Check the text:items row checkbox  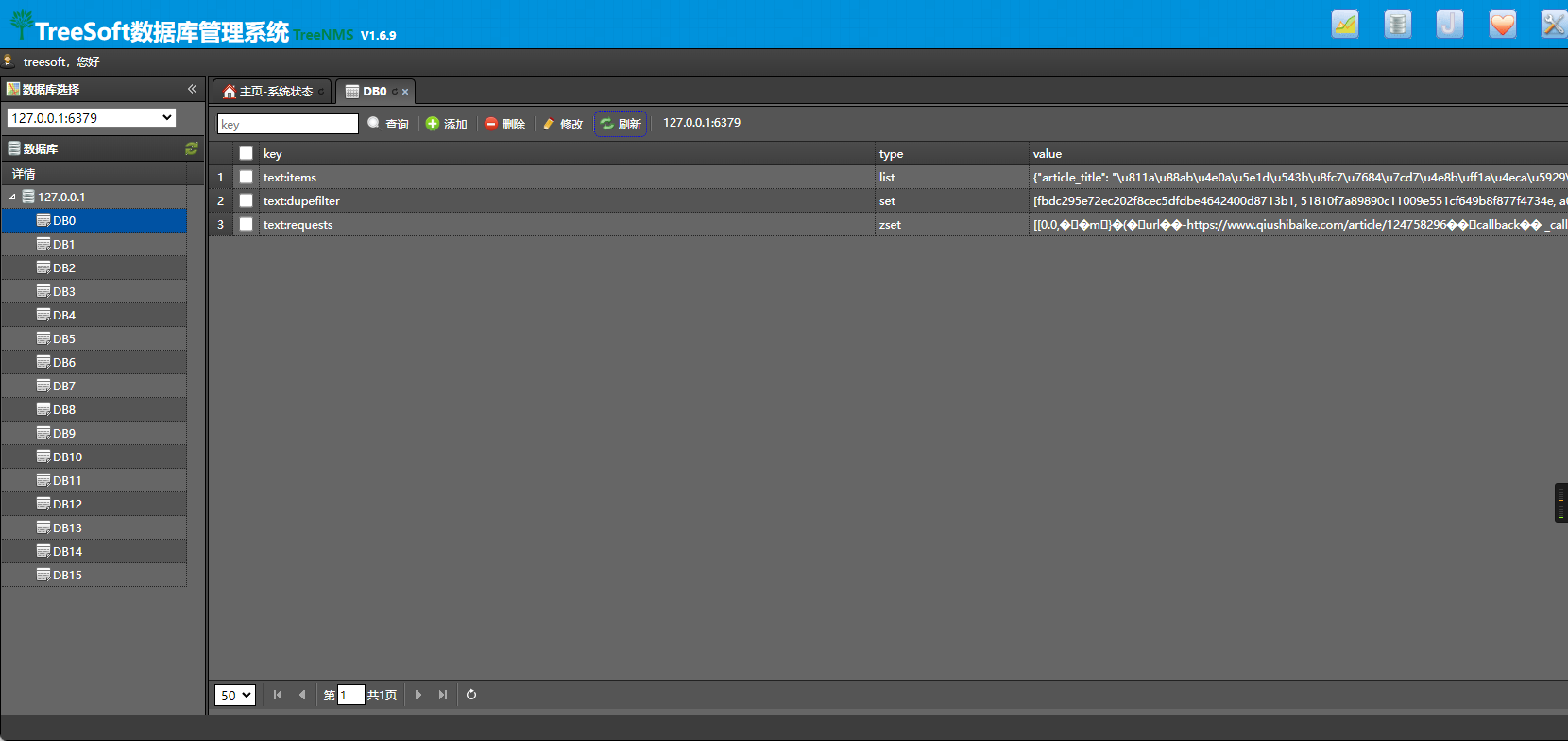[x=246, y=177]
